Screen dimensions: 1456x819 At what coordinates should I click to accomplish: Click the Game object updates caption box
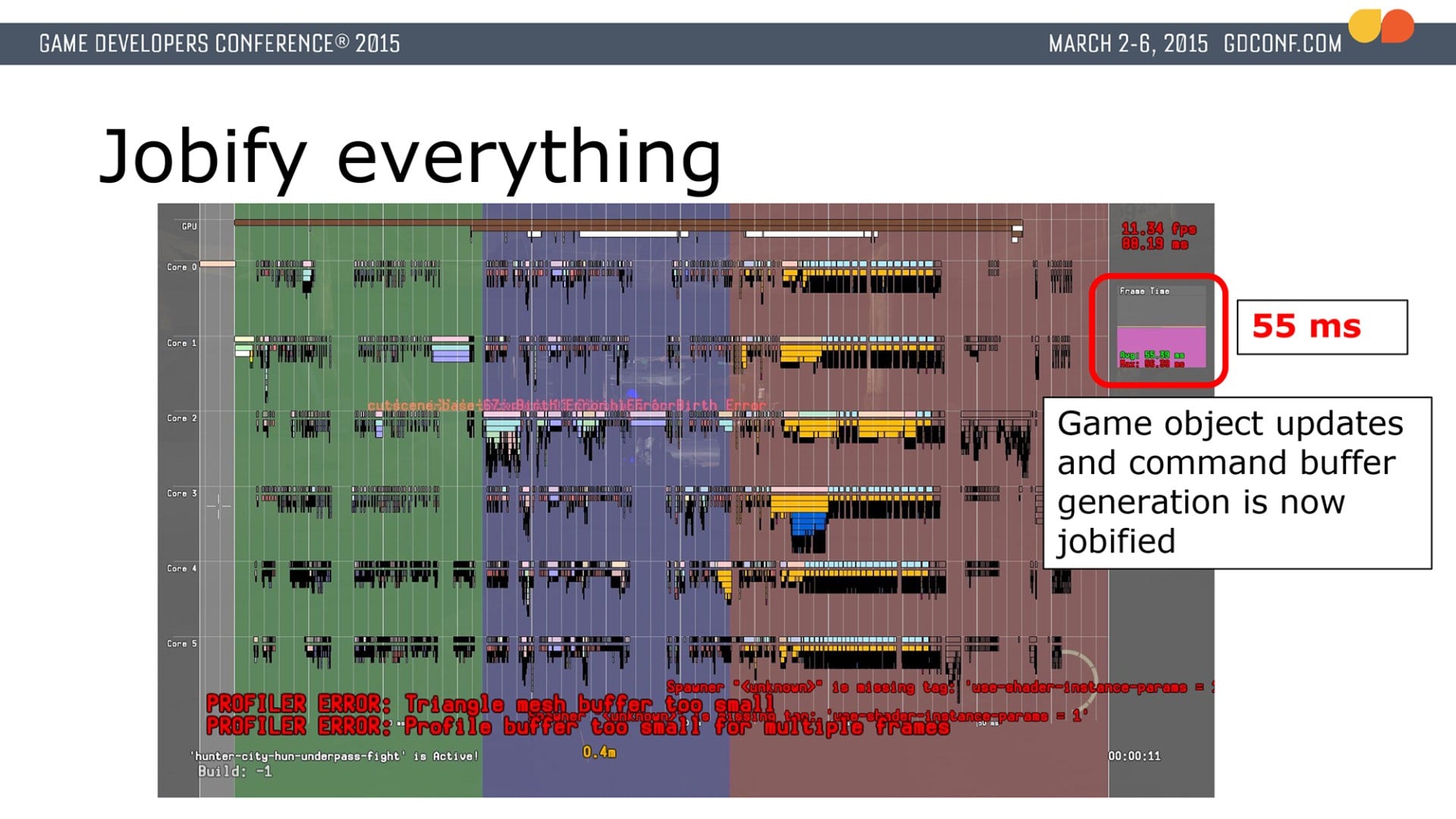click(1237, 482)
